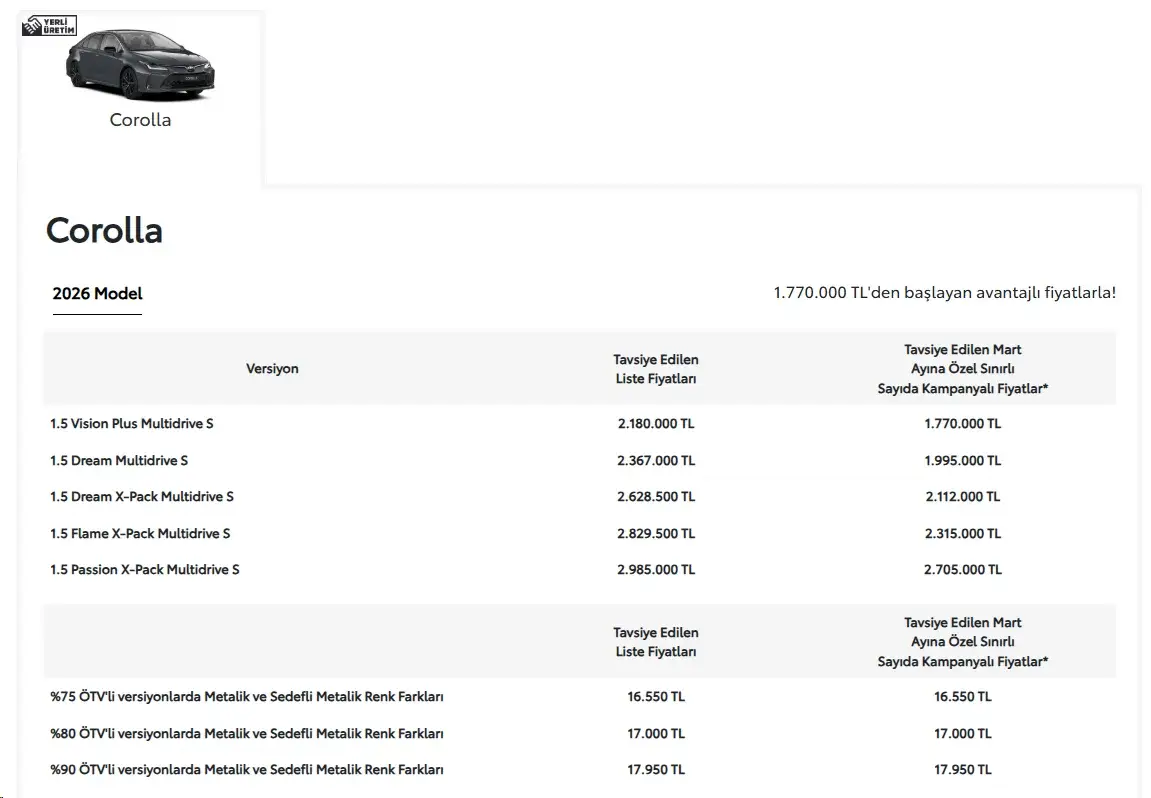Screen dimensions: 1151x798
Task: Select the %90 ÖTV'li Metalik Renk Farkları row
Action: (580, 769)
